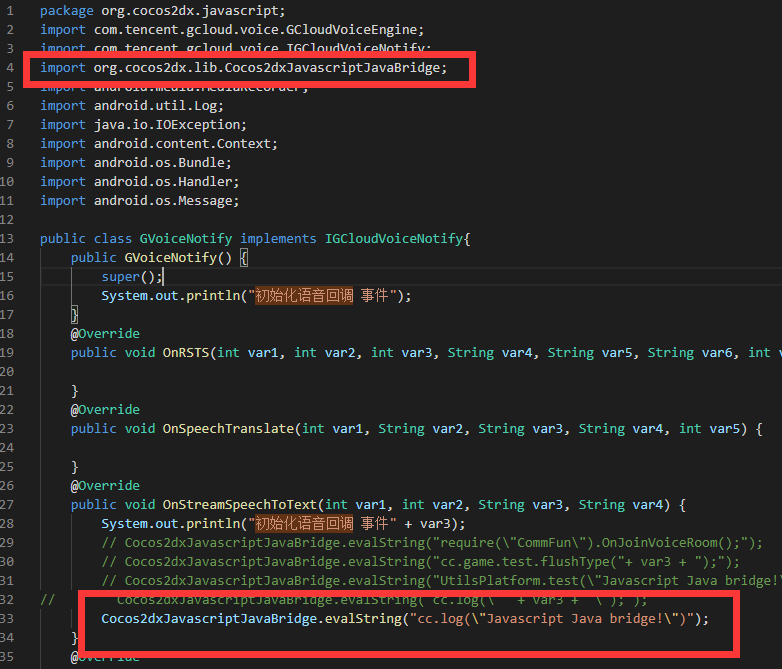Place cursor on import android.util.Log
782x669 pixels.
pos(132,106)
